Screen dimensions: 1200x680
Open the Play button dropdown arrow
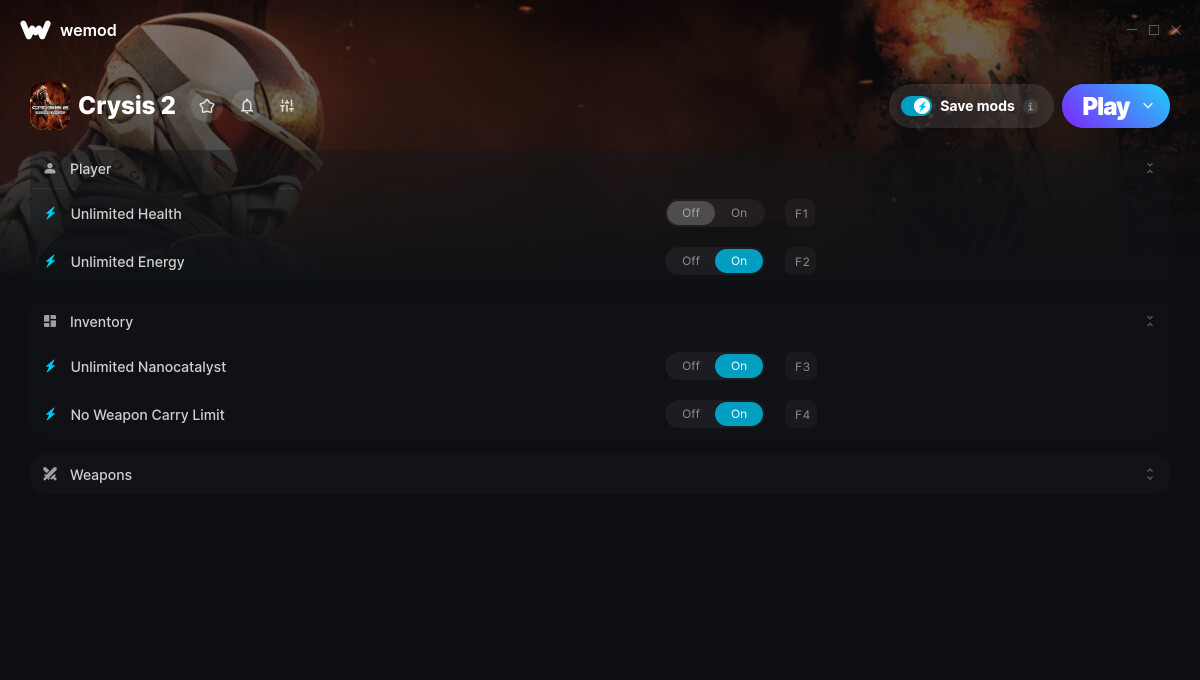1148,106
